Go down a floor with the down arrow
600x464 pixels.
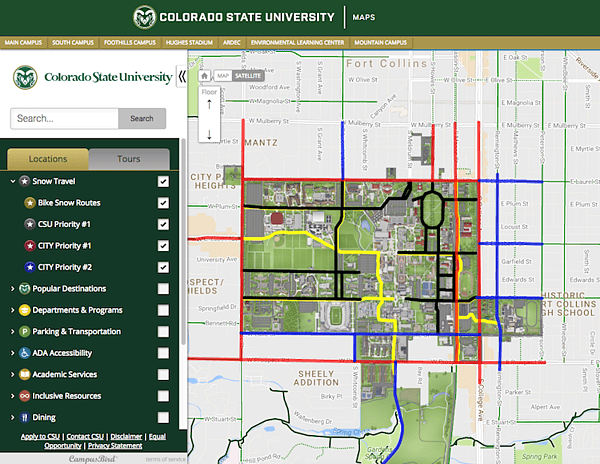[x=209, y=134]
